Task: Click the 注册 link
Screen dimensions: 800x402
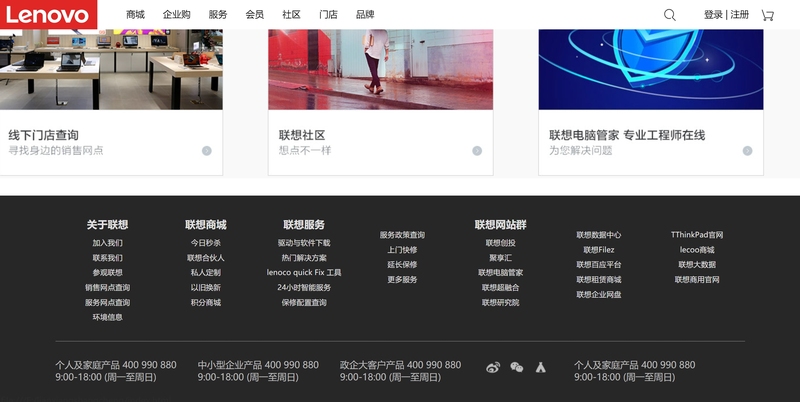Action: point(739,15)
